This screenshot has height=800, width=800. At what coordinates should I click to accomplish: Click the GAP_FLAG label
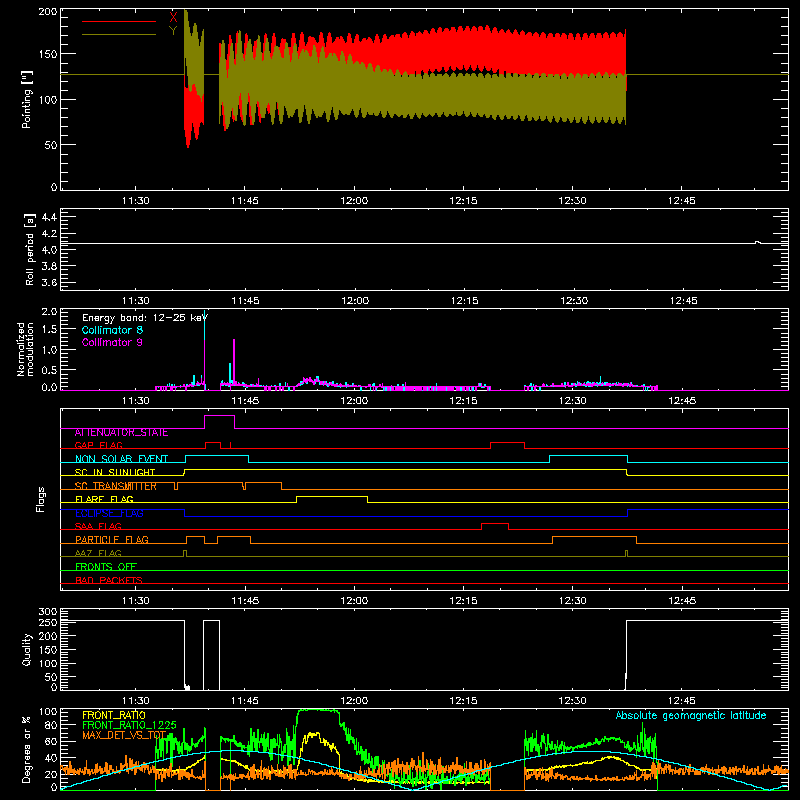[98, 445]
